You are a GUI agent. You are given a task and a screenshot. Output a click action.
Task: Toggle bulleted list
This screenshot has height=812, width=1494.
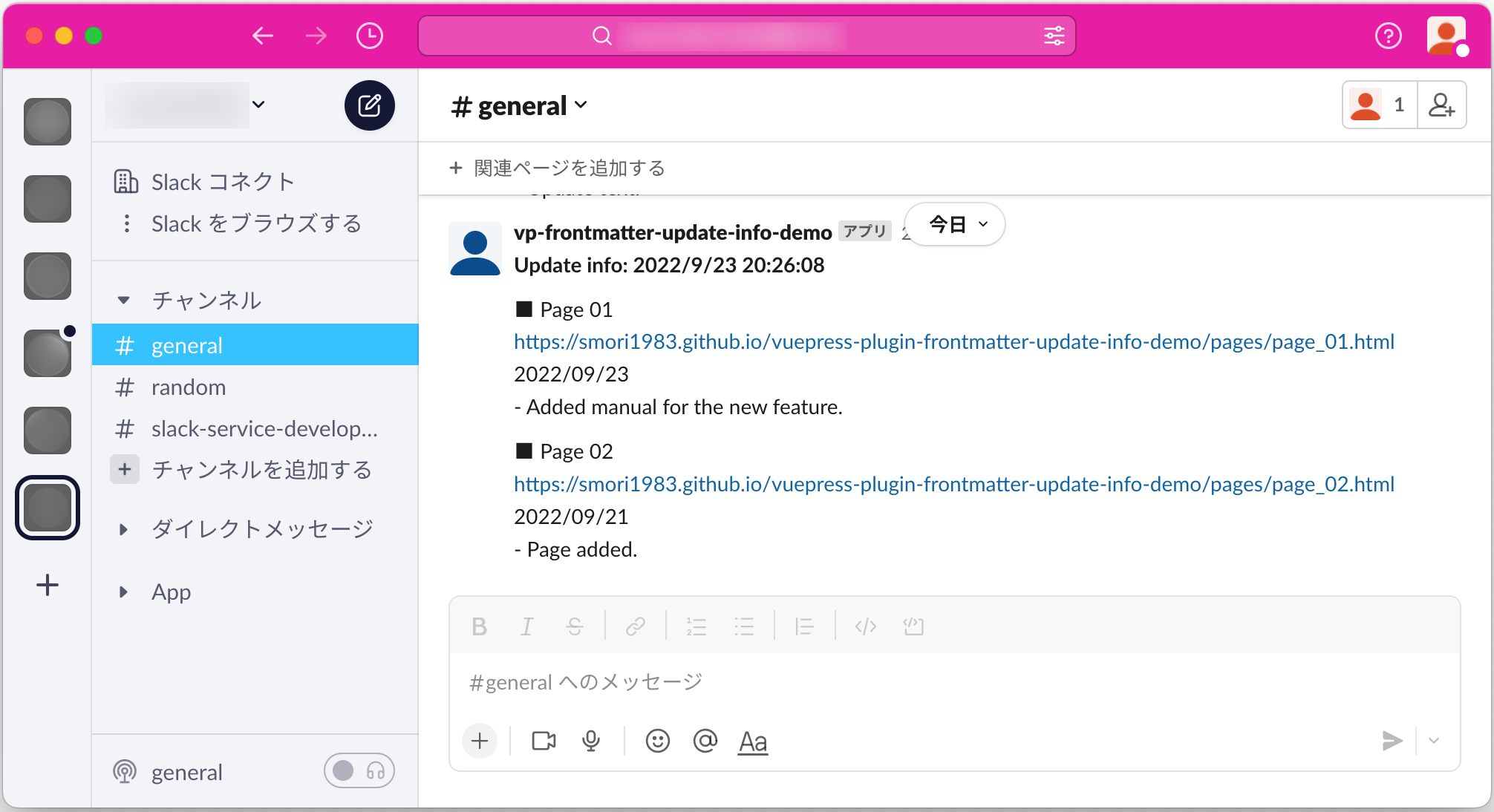744,626
